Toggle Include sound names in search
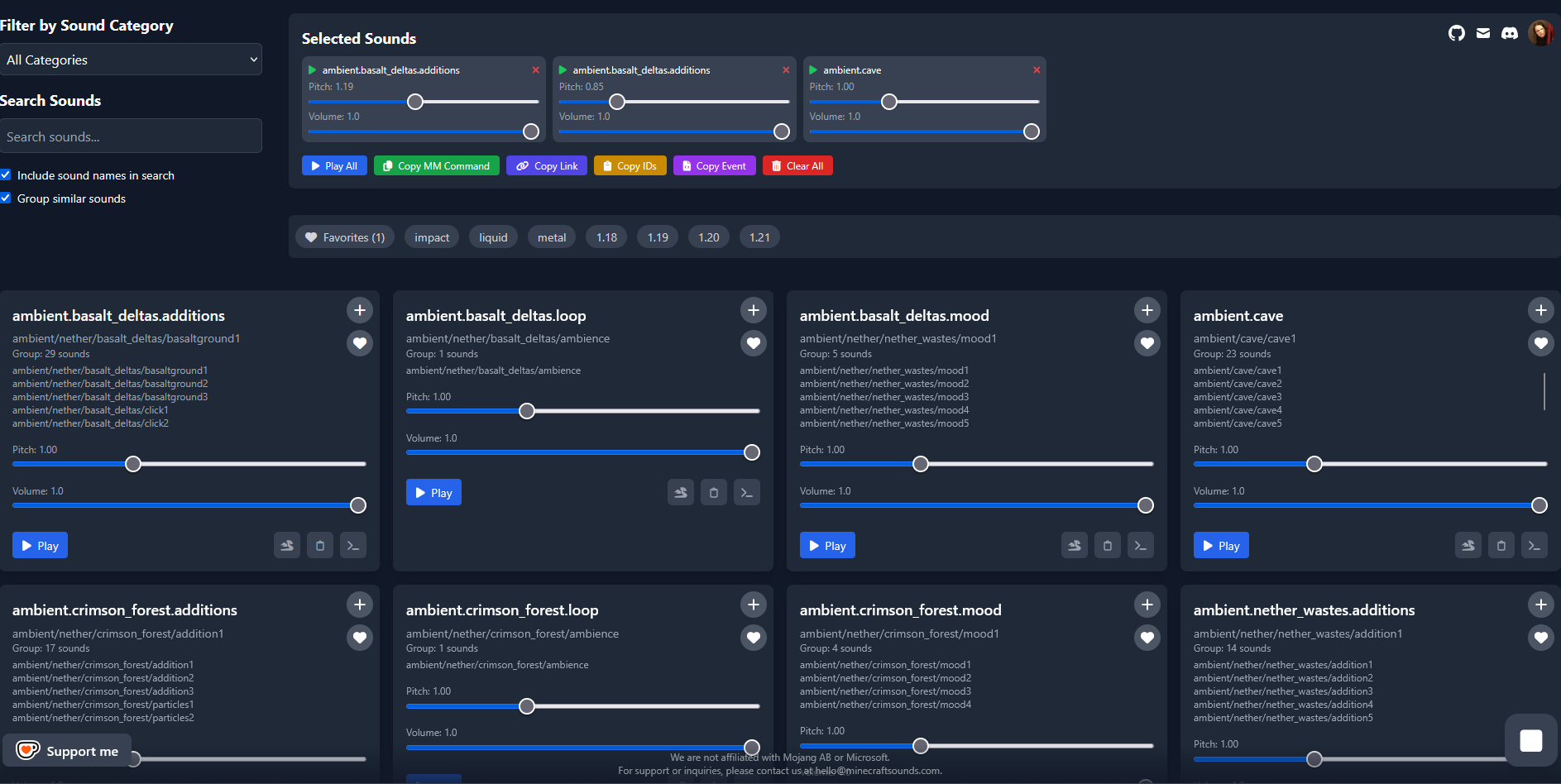The width and height of the screenshot is (1561, 784). tap(6, 174)
